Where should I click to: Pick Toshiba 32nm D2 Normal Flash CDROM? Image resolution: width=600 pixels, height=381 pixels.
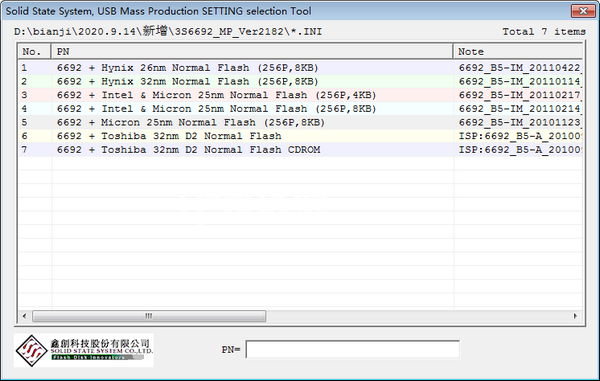coord(300,150)
